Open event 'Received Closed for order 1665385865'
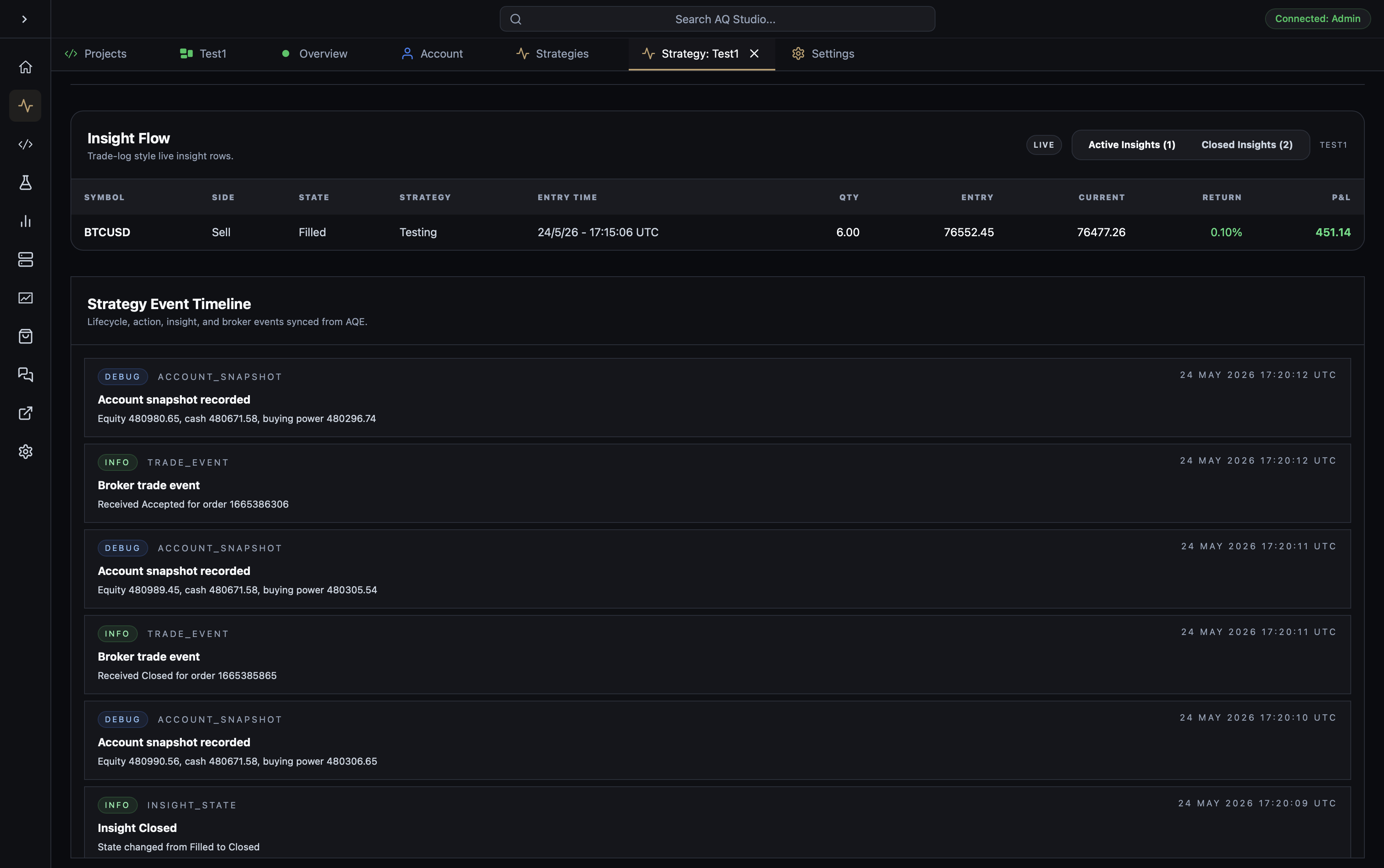 [x=717, y=655]
